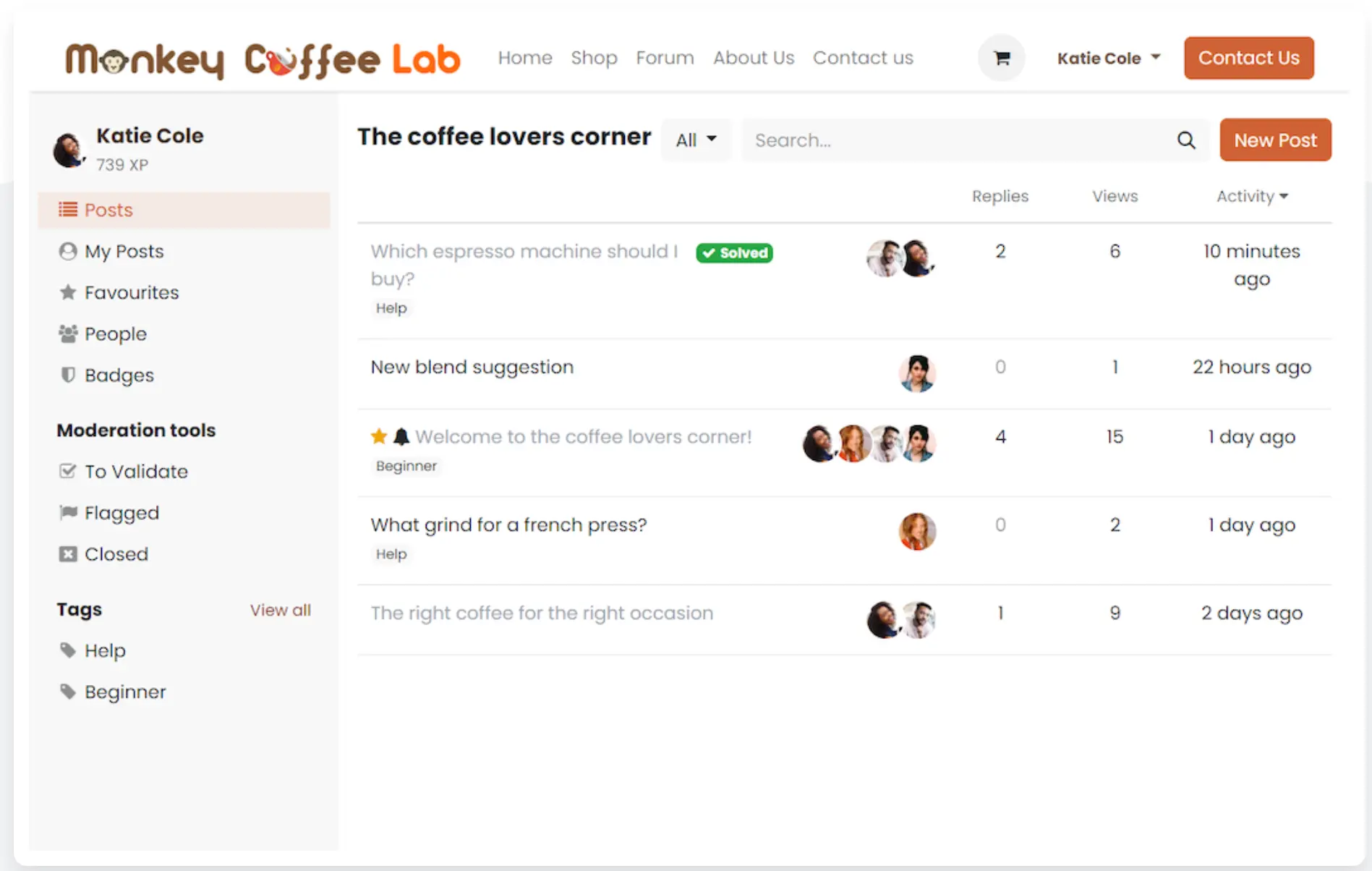Click the Monkey Coffee Lab logo
The image size is (1372, 871).
coord(263,59)
